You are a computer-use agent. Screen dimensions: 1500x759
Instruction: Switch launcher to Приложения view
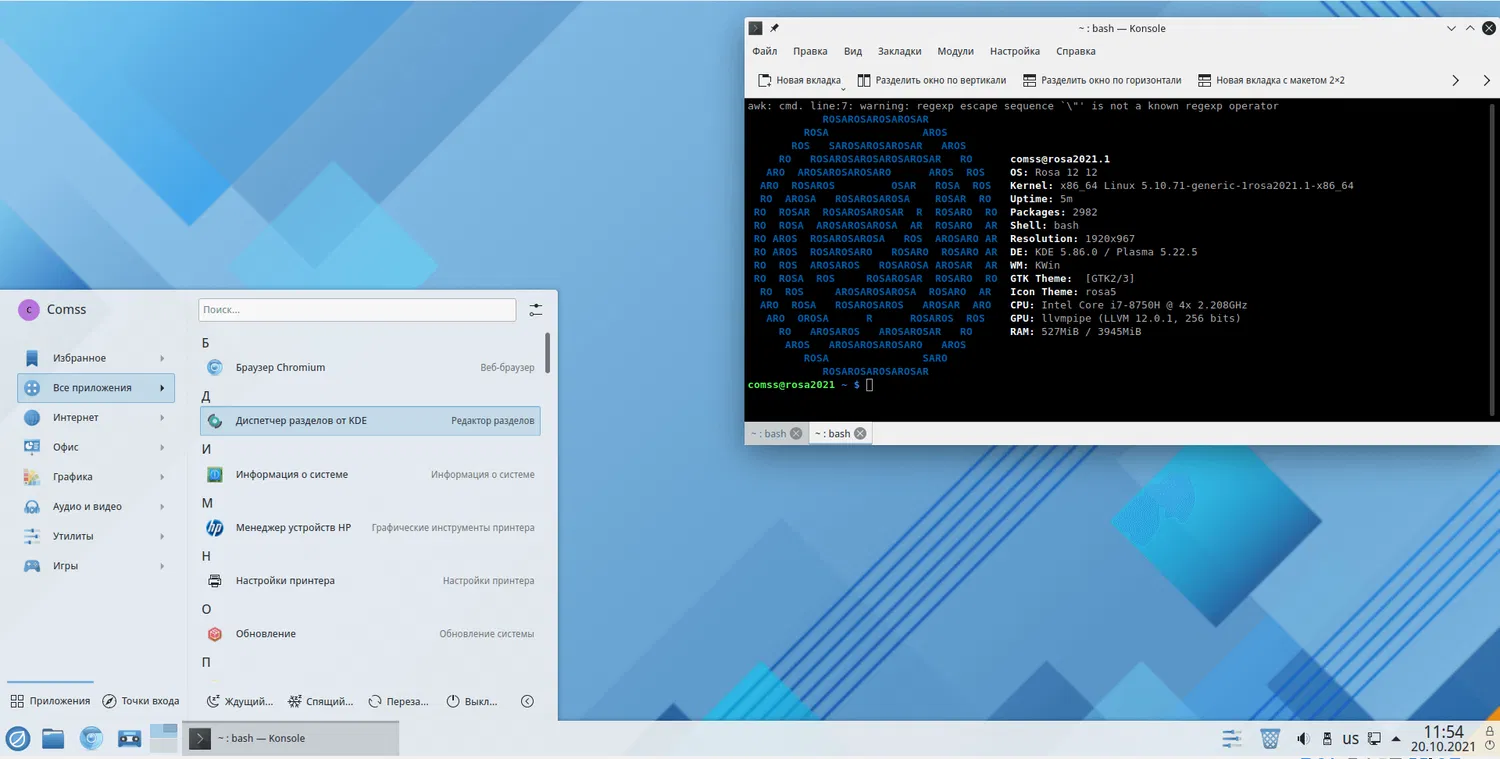point(50,701)
